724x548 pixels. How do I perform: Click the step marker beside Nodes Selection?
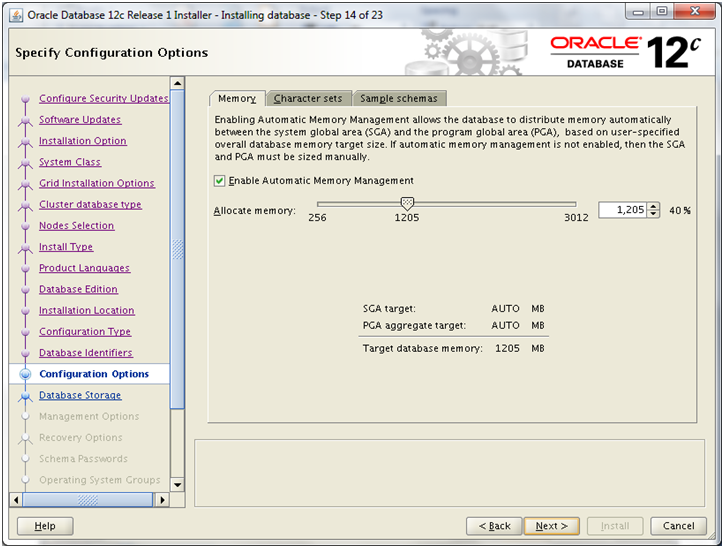(x=25, y=226)
